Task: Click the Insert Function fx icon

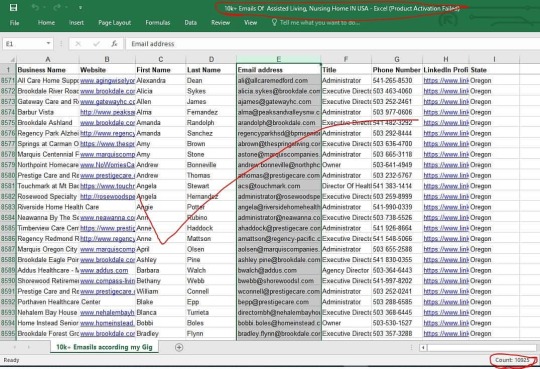Action: [x=114, y=44]
